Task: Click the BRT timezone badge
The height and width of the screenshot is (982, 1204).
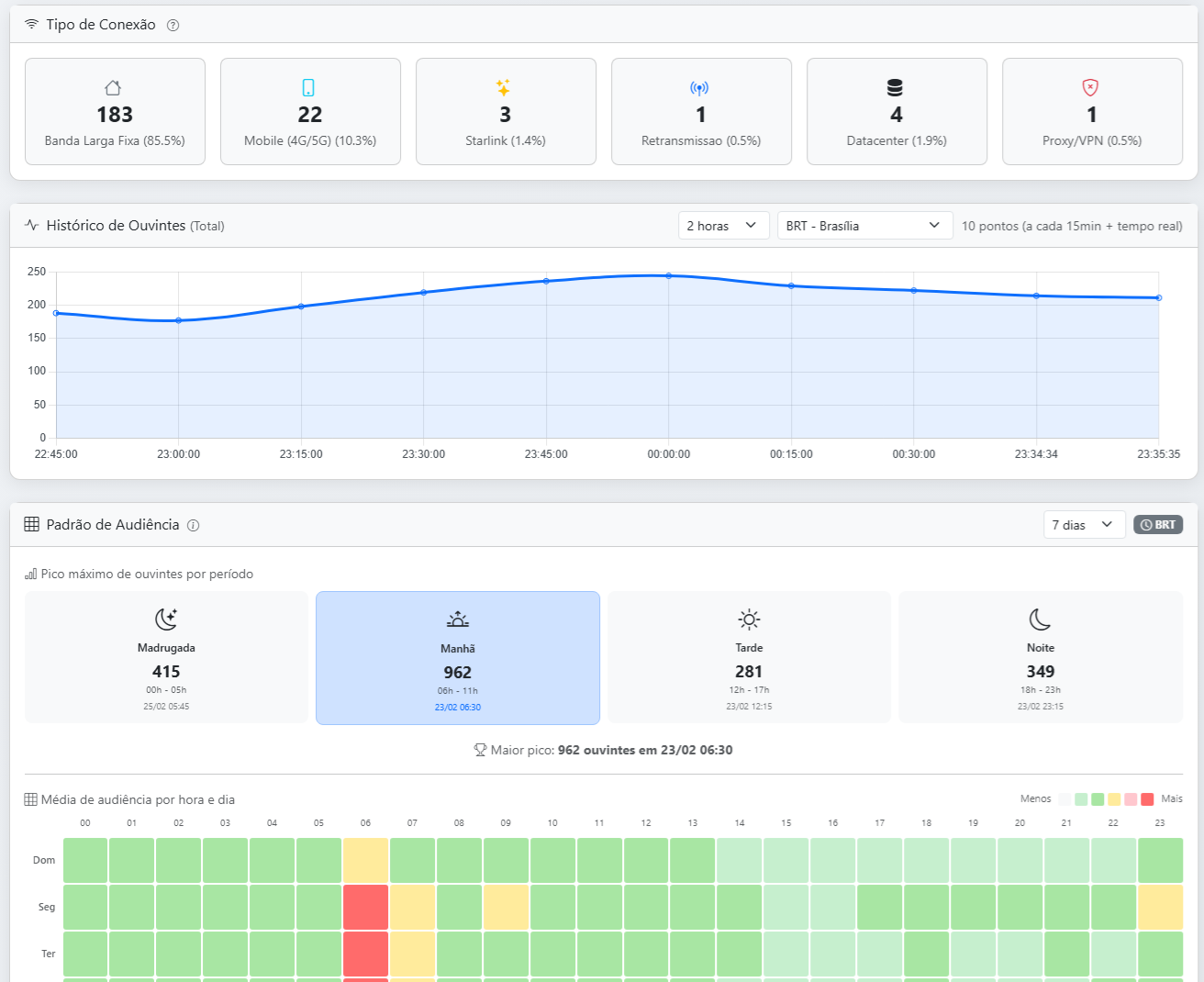Action: (1157, 525)
